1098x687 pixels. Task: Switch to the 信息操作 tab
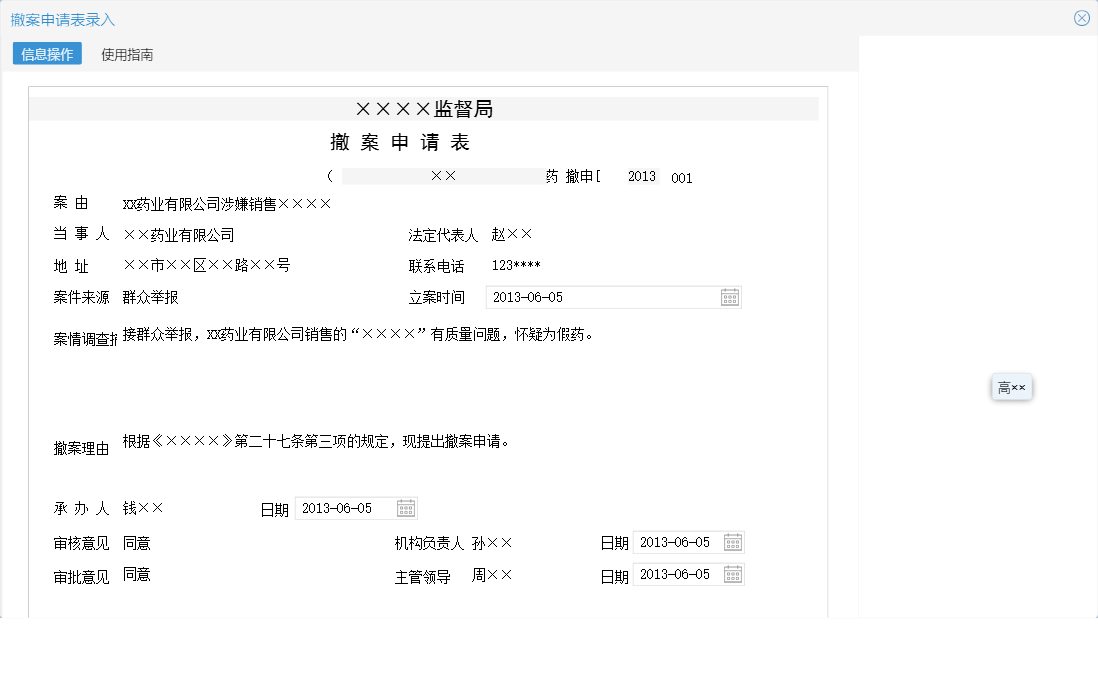pyautogui.click(x=45, y=54)
